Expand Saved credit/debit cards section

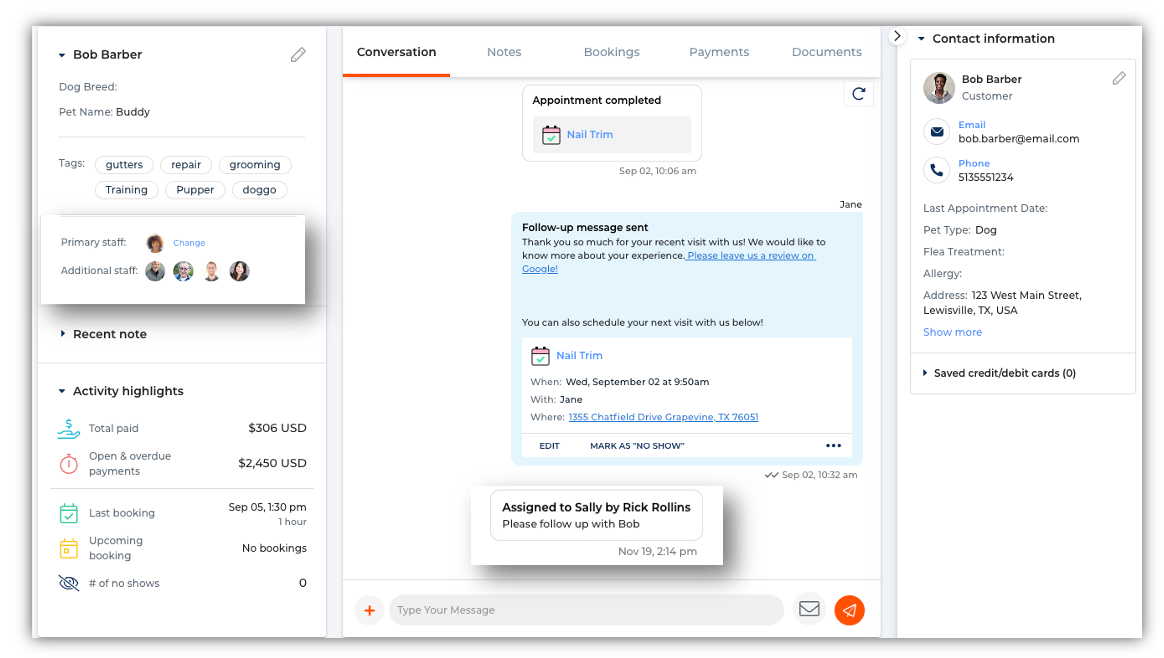pyautogui.click(x=1003, y=373)
